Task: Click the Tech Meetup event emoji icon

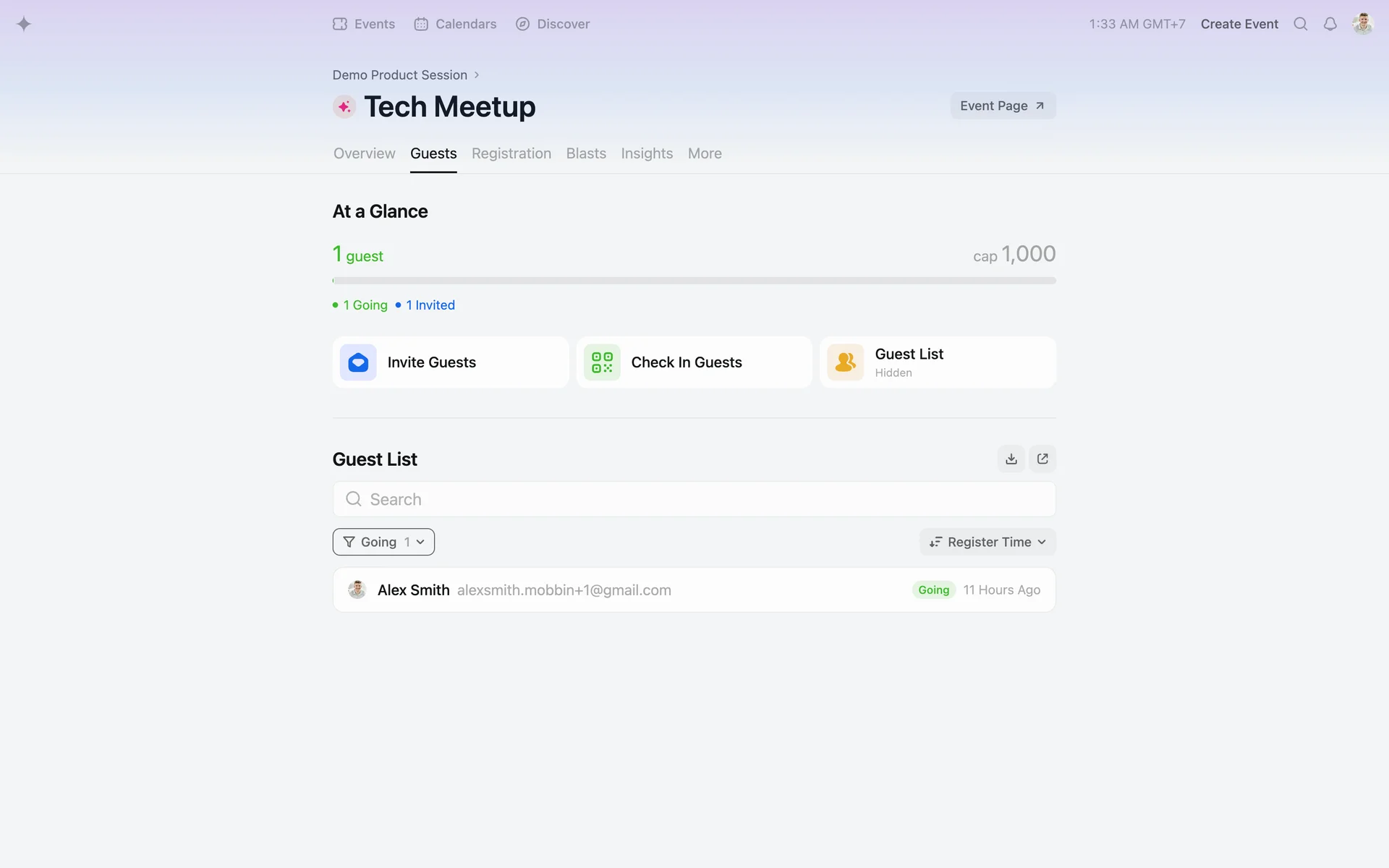Action: (344, 107)
